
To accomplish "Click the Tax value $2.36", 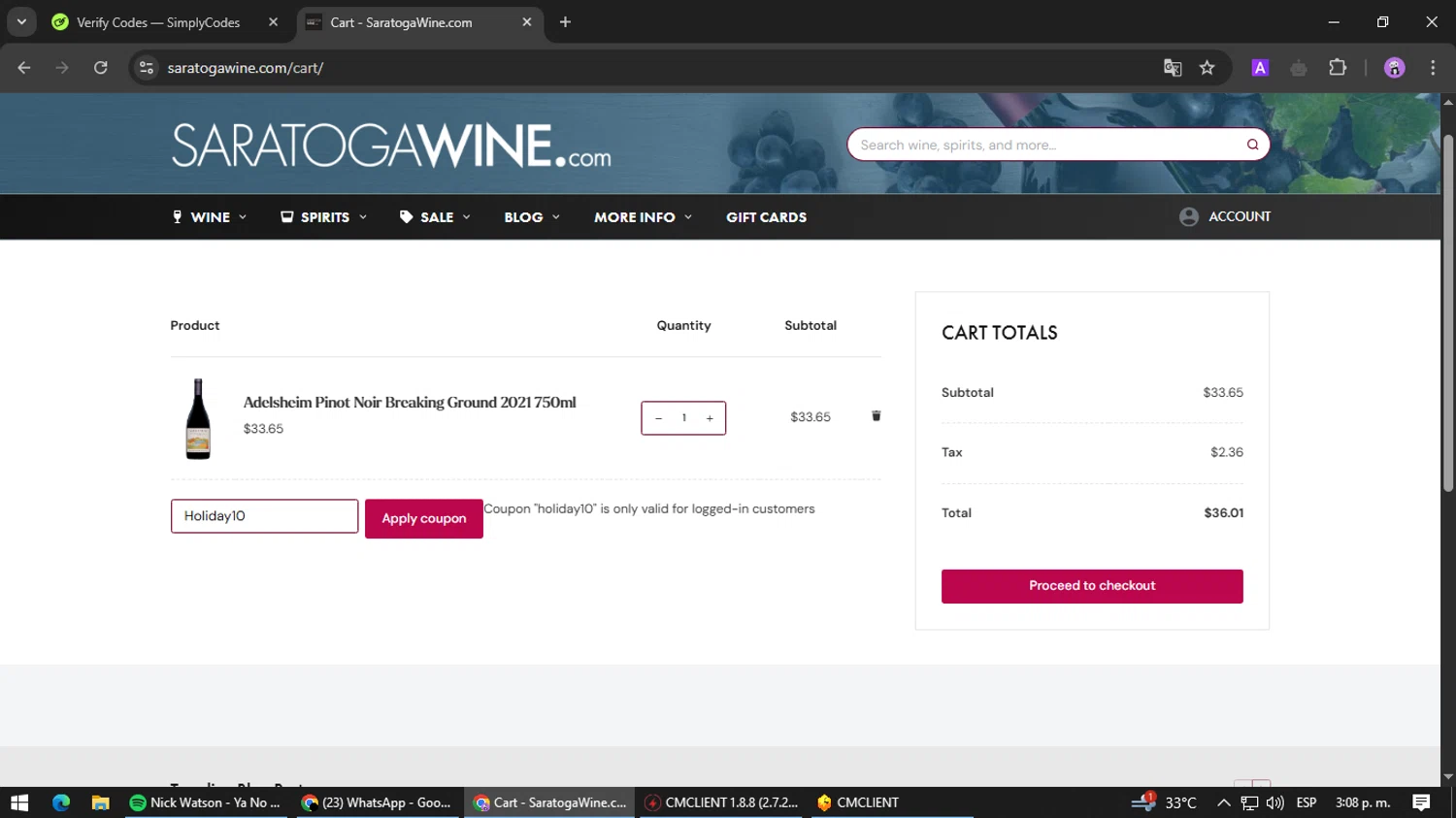I will 1227,452.
